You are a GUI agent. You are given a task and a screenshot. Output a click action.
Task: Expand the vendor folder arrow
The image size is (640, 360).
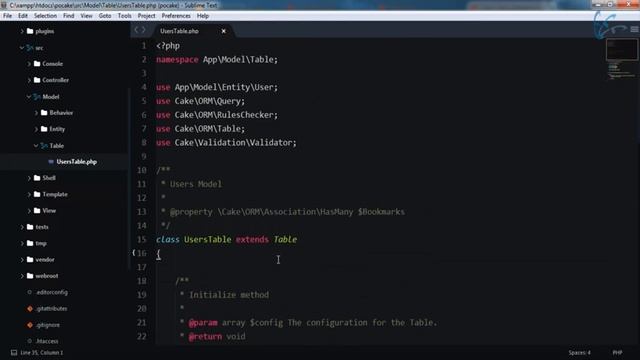tap(22, 260)
